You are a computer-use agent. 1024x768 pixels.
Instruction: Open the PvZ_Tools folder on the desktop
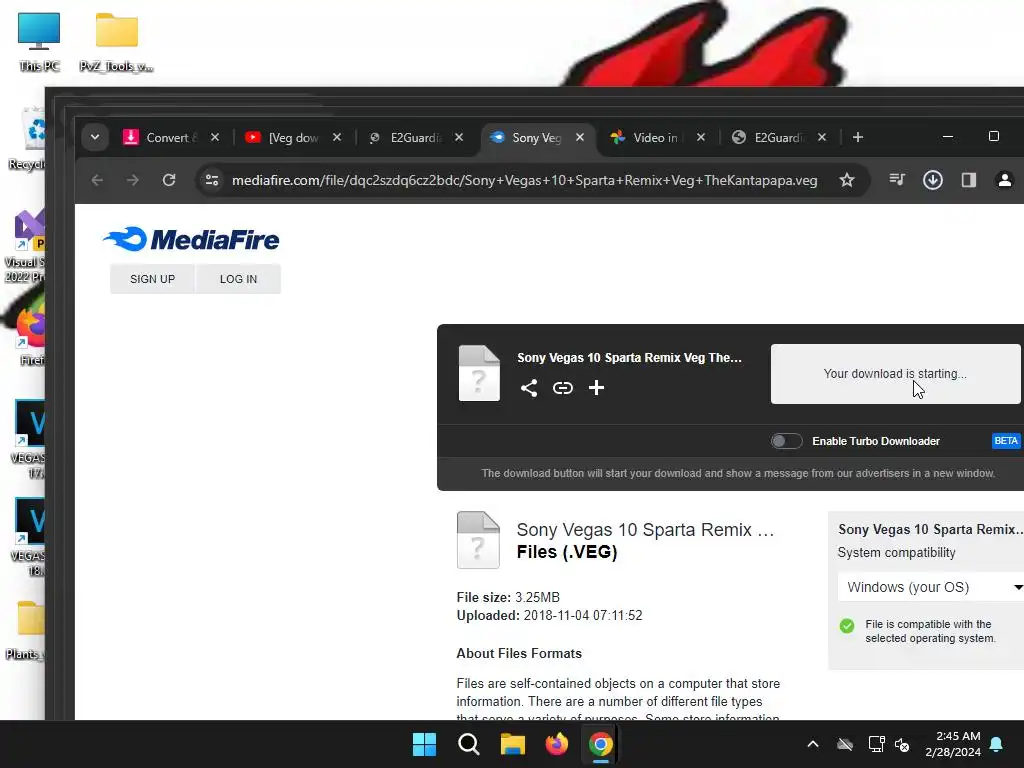click(116, 41)
